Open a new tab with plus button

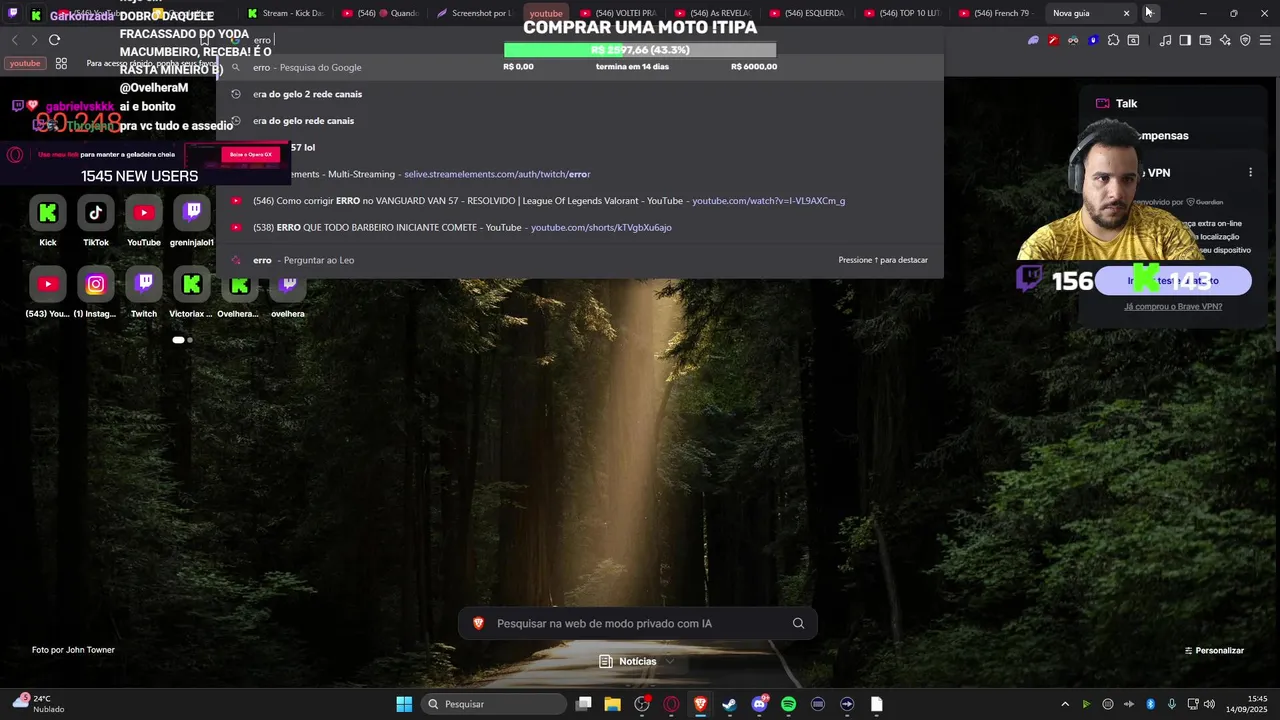coord(1149,13)
